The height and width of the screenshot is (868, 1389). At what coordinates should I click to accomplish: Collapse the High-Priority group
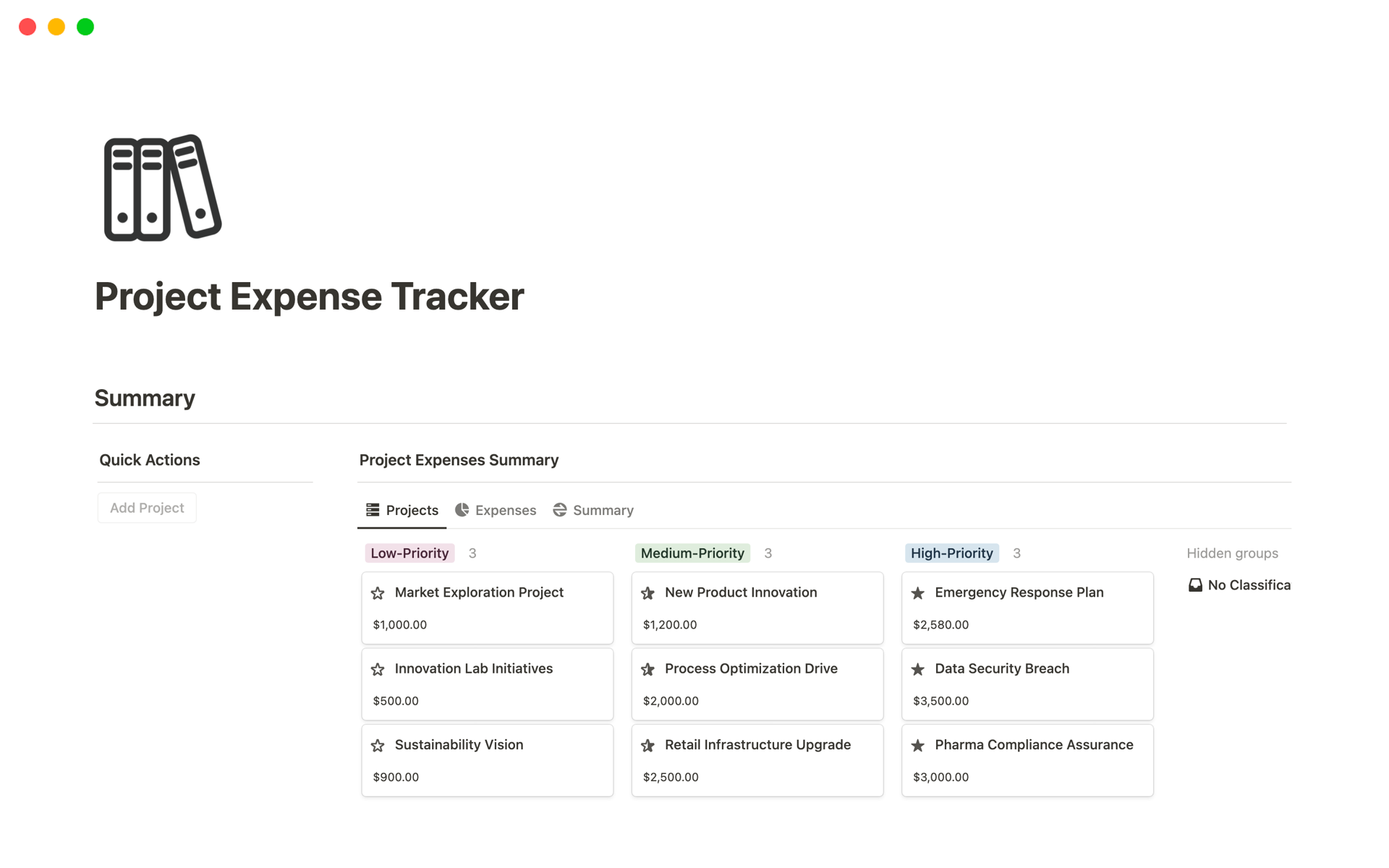click(951, 553)
